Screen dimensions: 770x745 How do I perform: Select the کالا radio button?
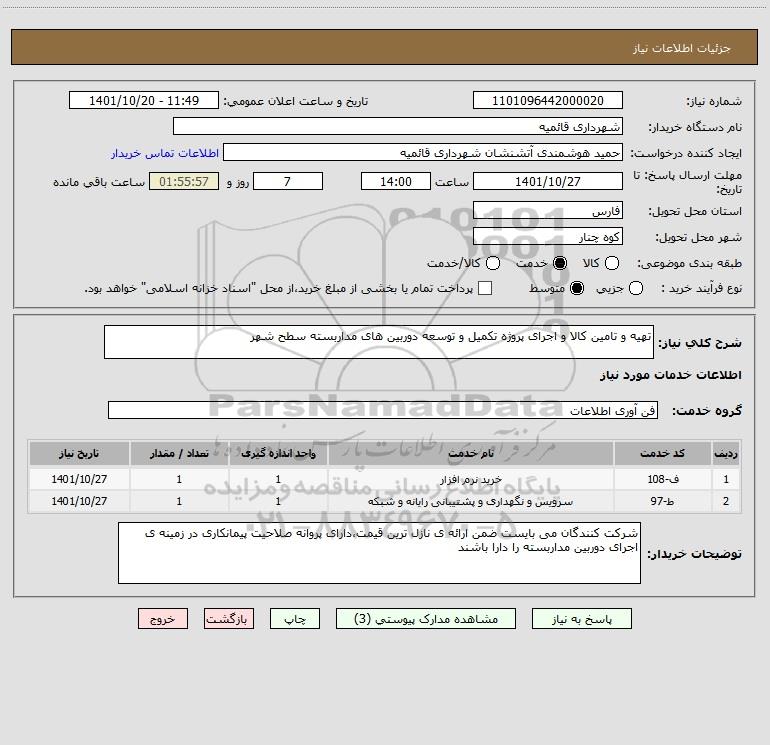point(611,263)
